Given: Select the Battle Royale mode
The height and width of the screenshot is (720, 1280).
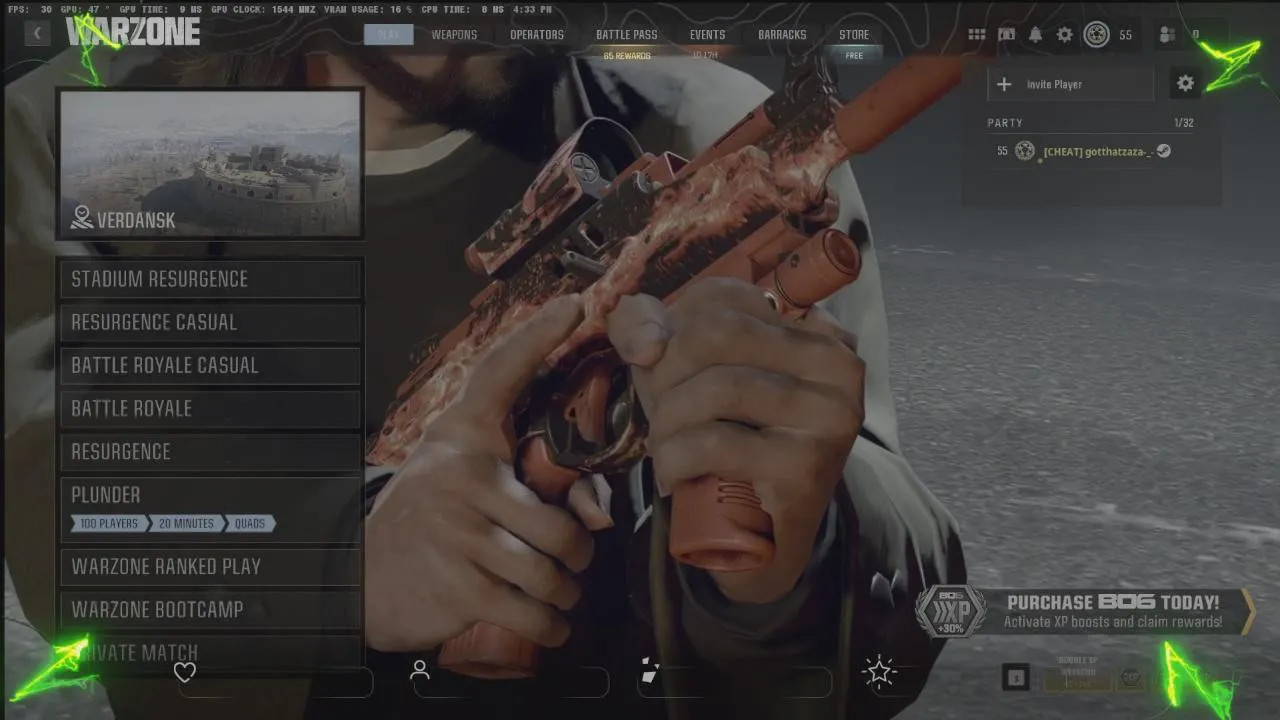Looking at the screenshot, I should 210,408.
